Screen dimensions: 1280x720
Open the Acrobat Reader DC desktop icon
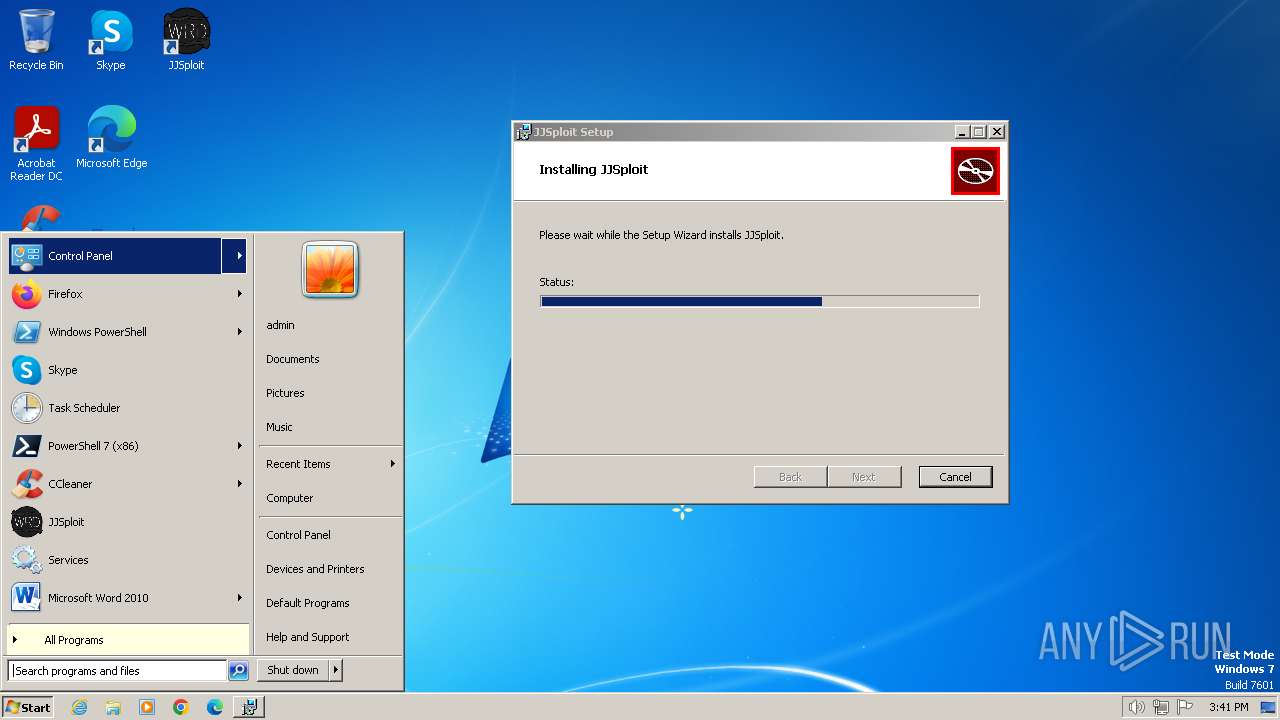tap(36, 144)
